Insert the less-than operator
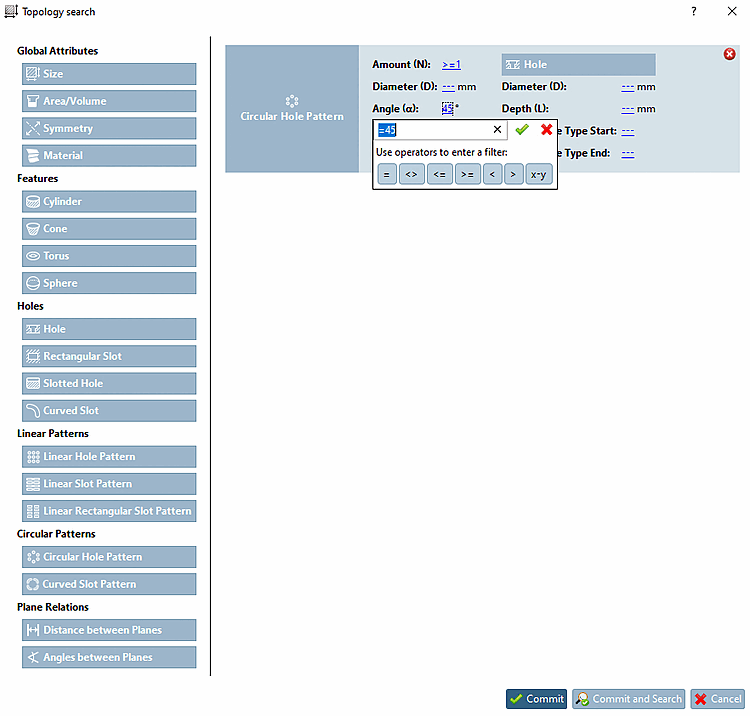The image size is (750, 716). [492, 175]
